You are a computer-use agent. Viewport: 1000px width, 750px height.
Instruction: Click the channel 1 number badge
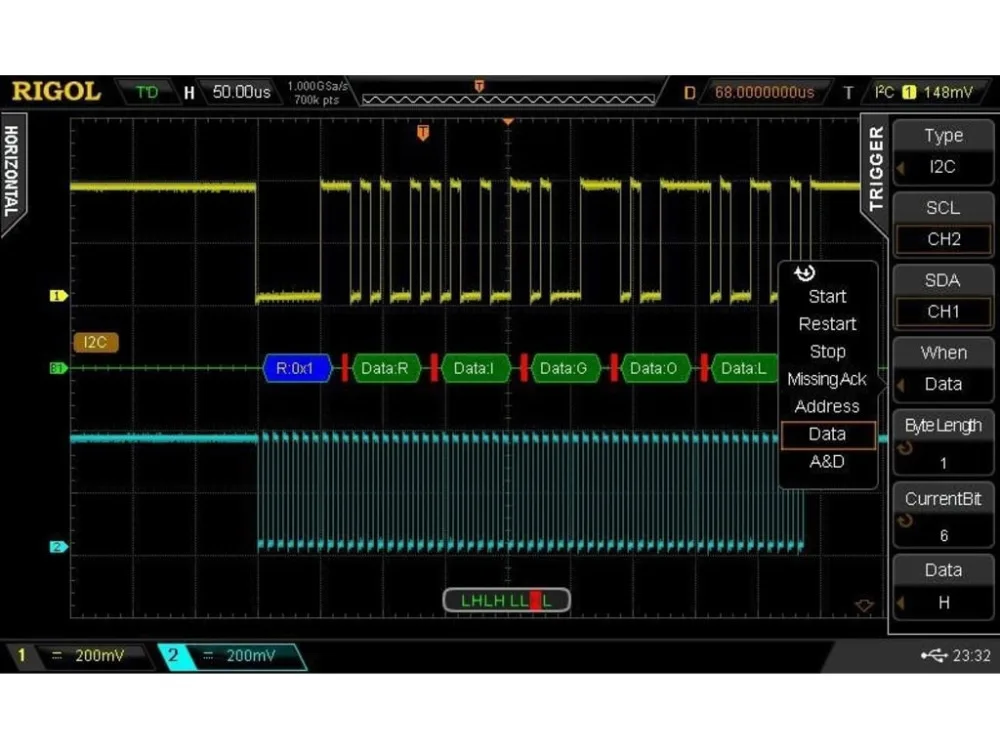[21, 656]
